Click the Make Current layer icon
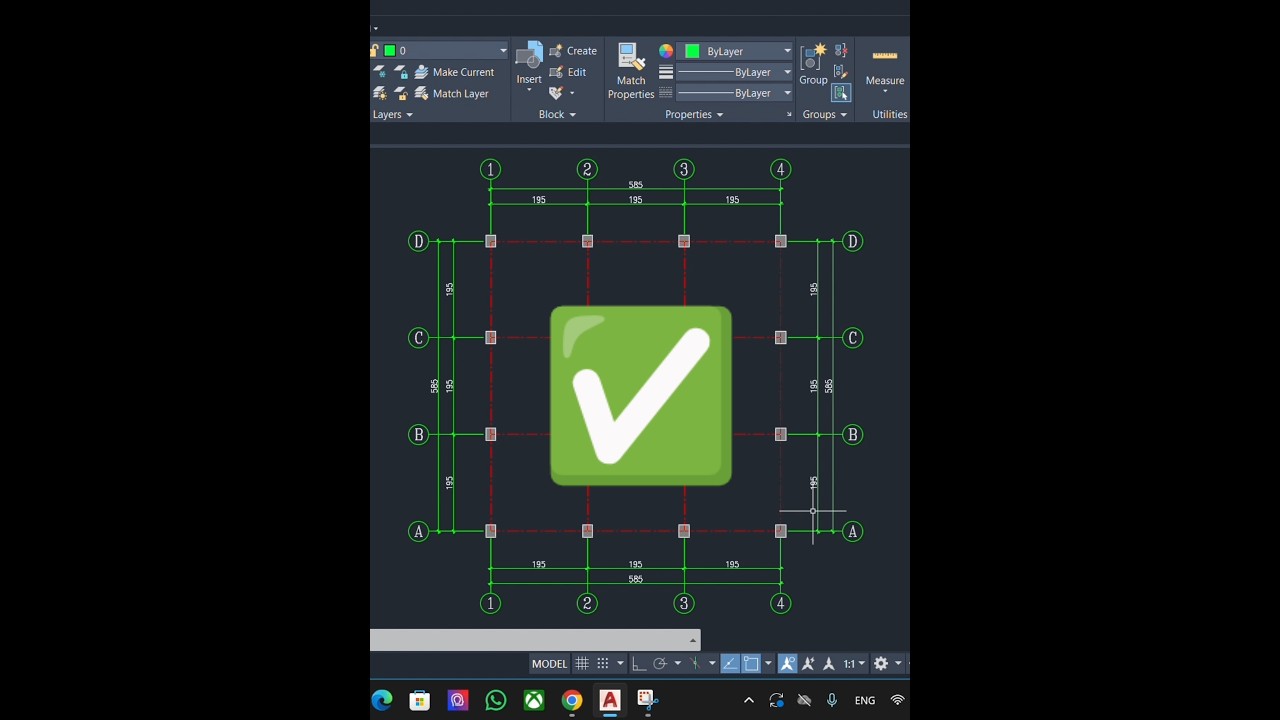1280x720 pixels. point(422,72)
